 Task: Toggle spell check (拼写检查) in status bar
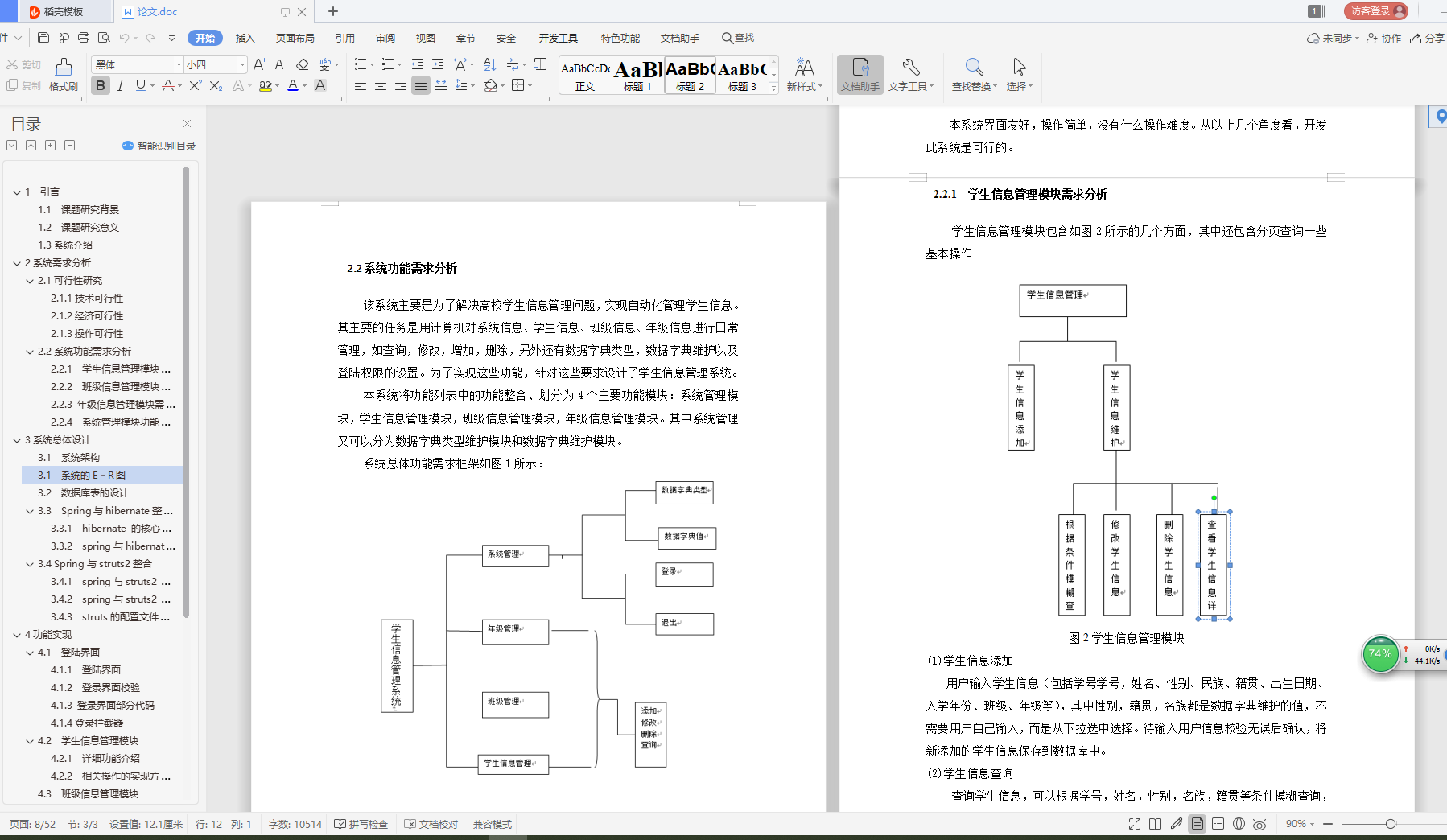[x=361, y=824]
